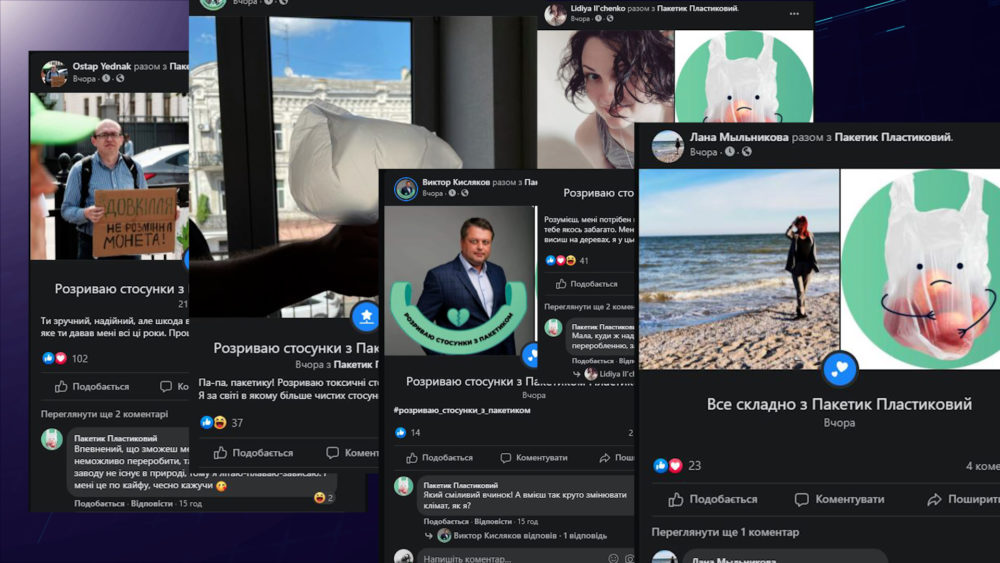Screen dimensions: 1000x563
Task: Click Коментувати on Виктор Кисляков's post
Action: pyautogui.click(x=534, y=458)
